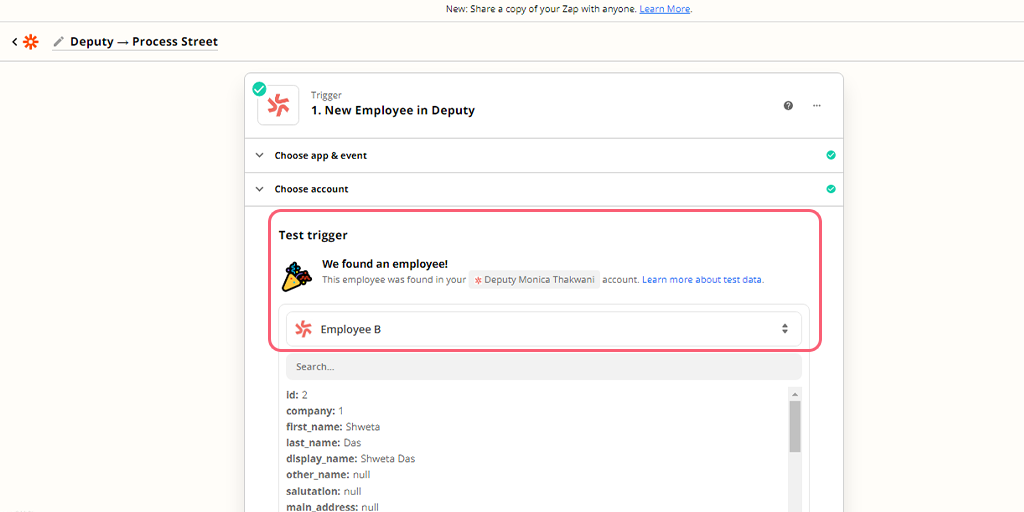Click the Deputy app icon in trigger header

pos(278,105)
